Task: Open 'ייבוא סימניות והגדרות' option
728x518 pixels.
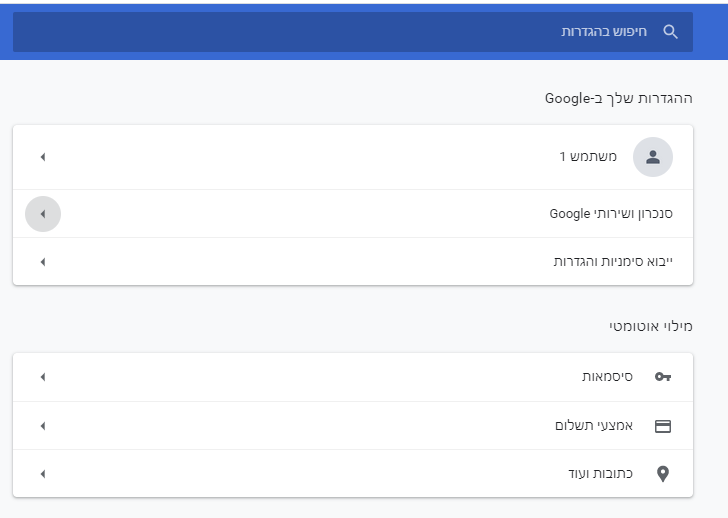Action: pyautogui.click(x=613, y=261)
